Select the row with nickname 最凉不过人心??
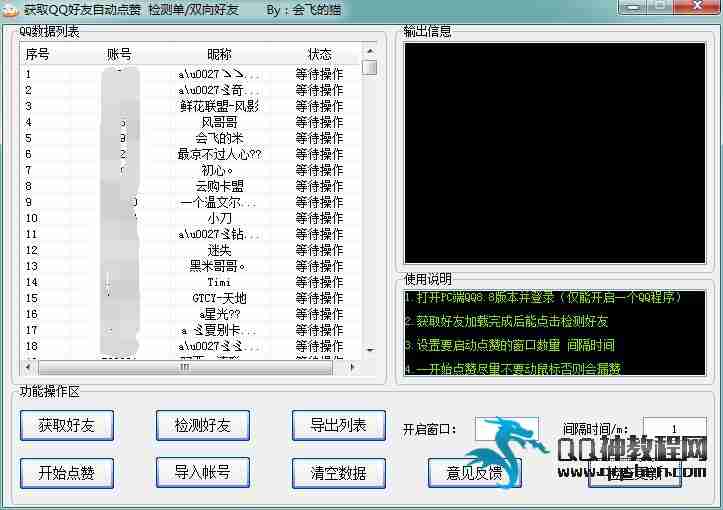The width and height of the screenshot is (723, 510). pyautogui.click(x=191, y=154)
